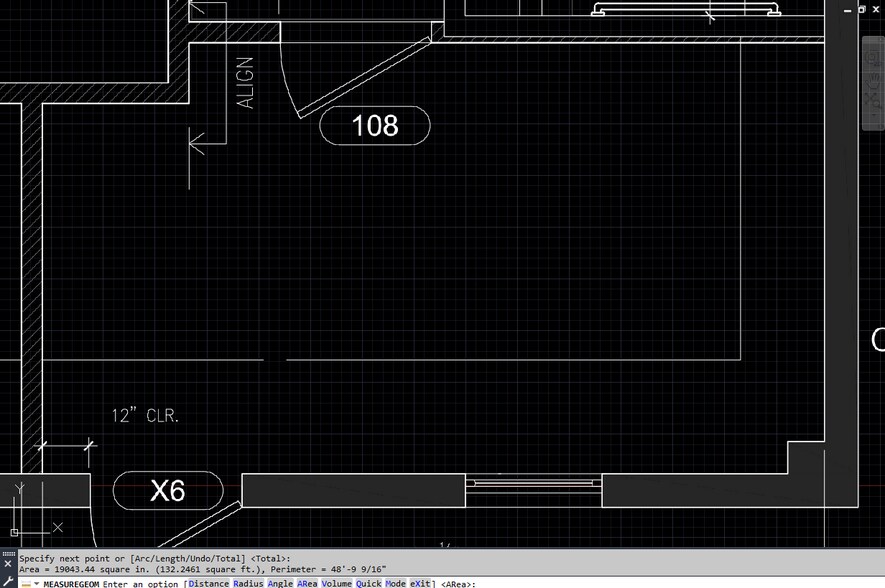Click the command prompt icon beside MEASUREGEOM
The width and height of the screenshot is (885, 588).
coord(26,583)
